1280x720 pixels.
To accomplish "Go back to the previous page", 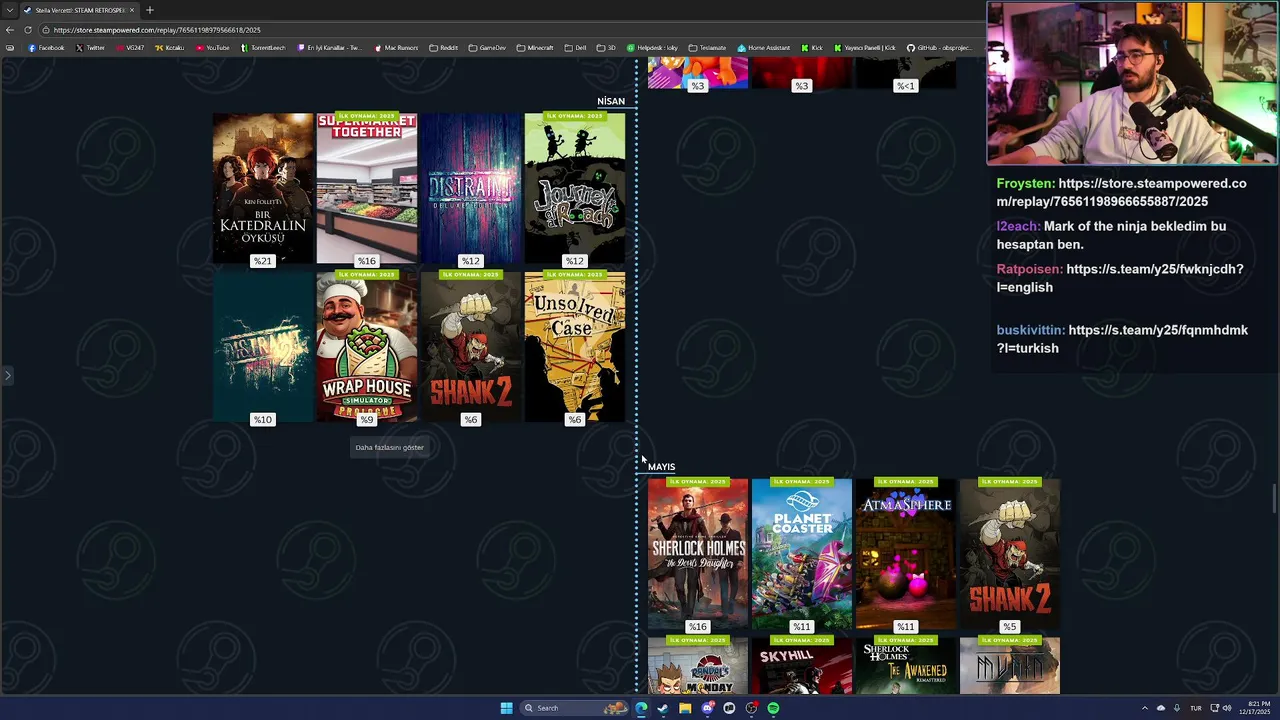I will [x=10, y=30].
